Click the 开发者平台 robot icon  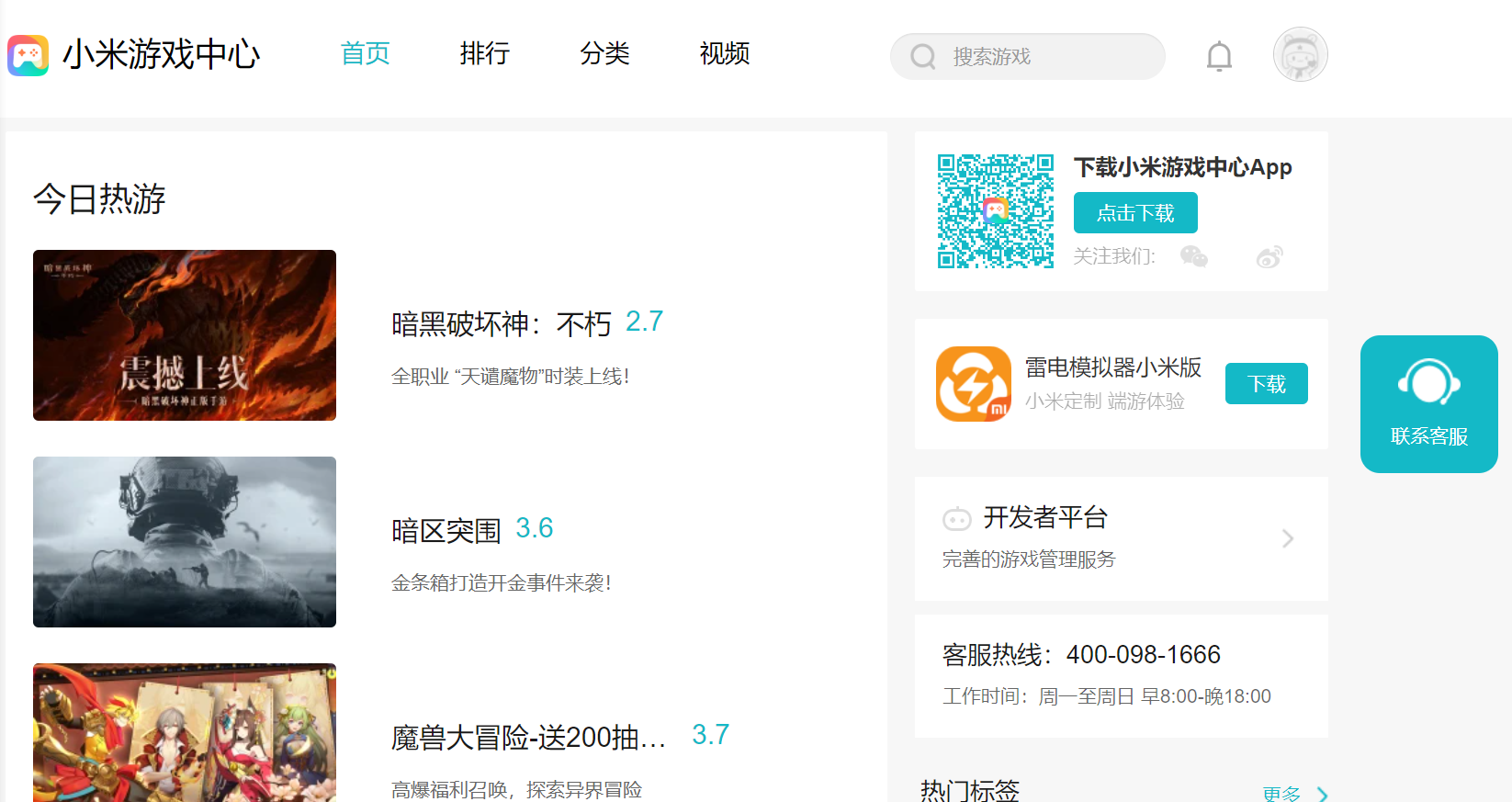tap(957, 519)
